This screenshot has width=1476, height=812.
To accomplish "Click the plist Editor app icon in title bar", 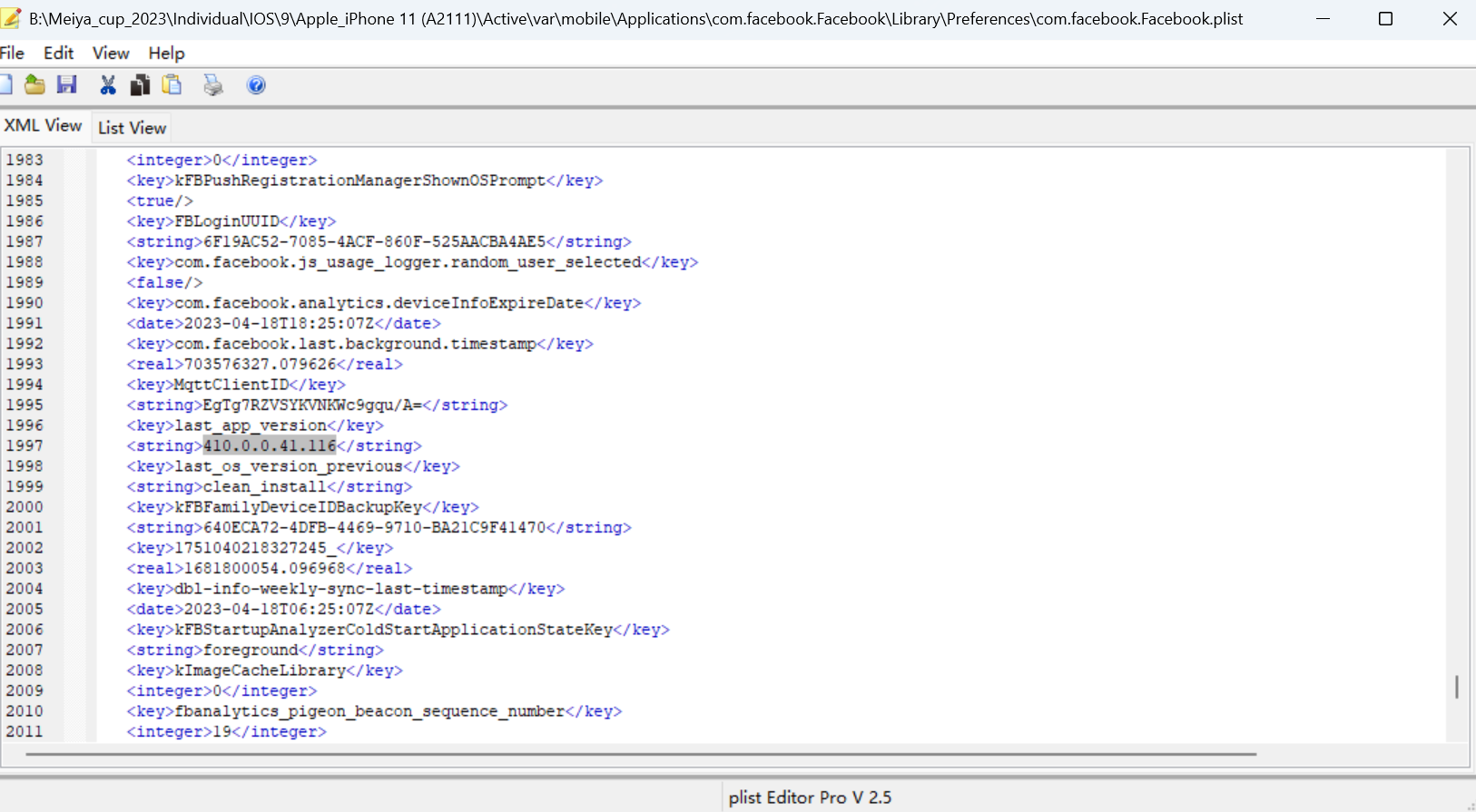I will tap(11, 18).
